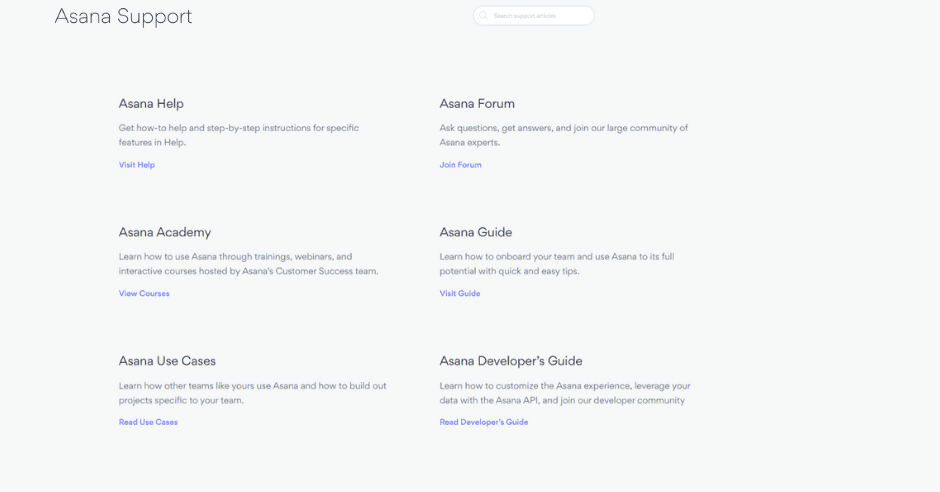
Task: Focus the Search support articles field
Action: click(537, 16)
